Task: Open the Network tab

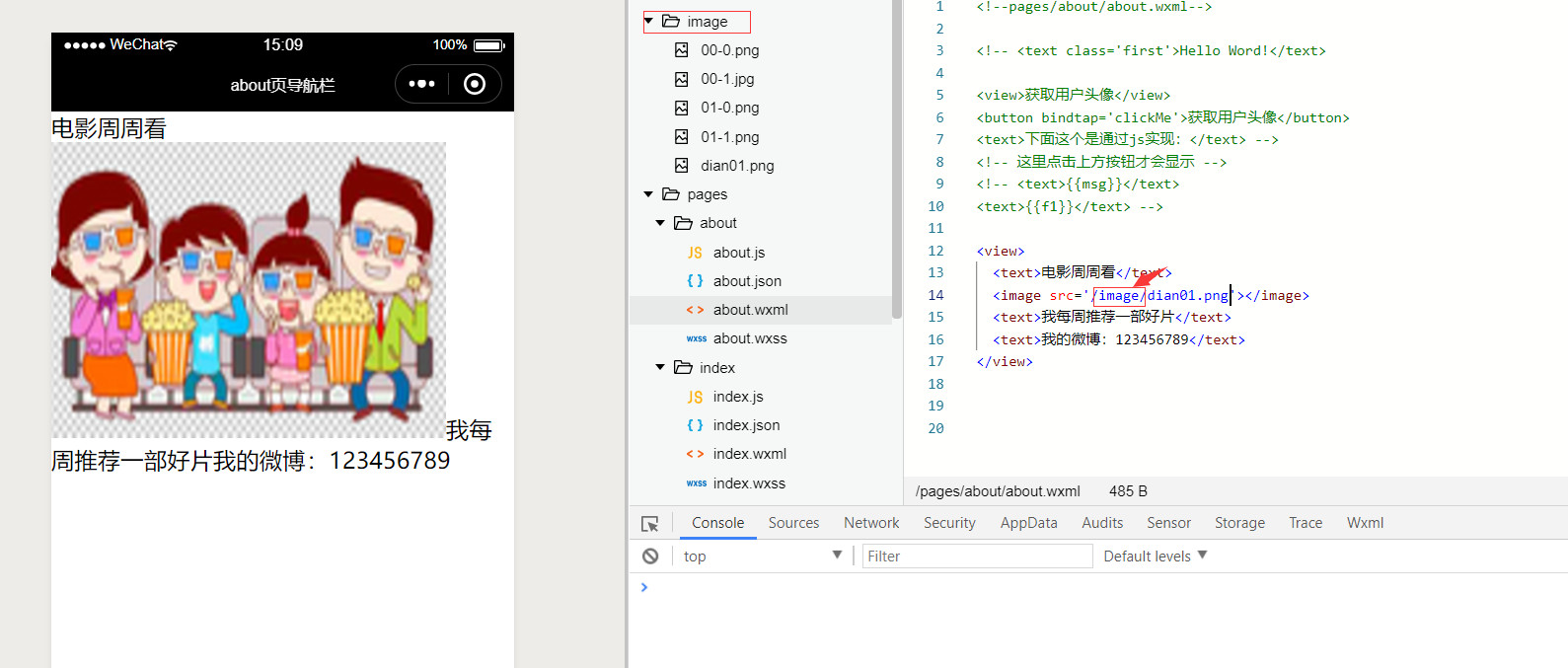Action: (871, 523)
